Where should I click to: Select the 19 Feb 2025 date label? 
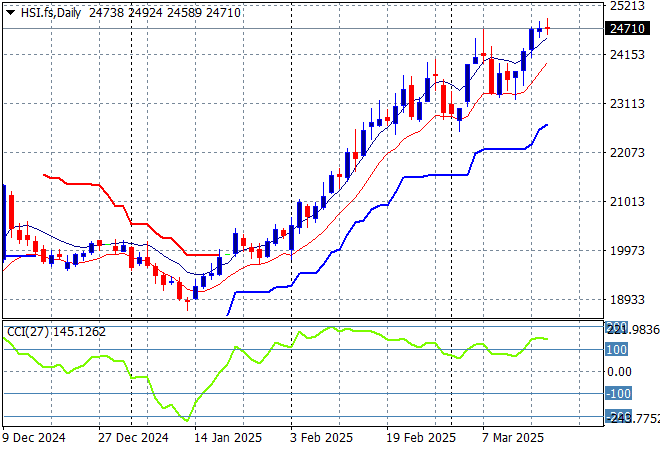[418, 437]
